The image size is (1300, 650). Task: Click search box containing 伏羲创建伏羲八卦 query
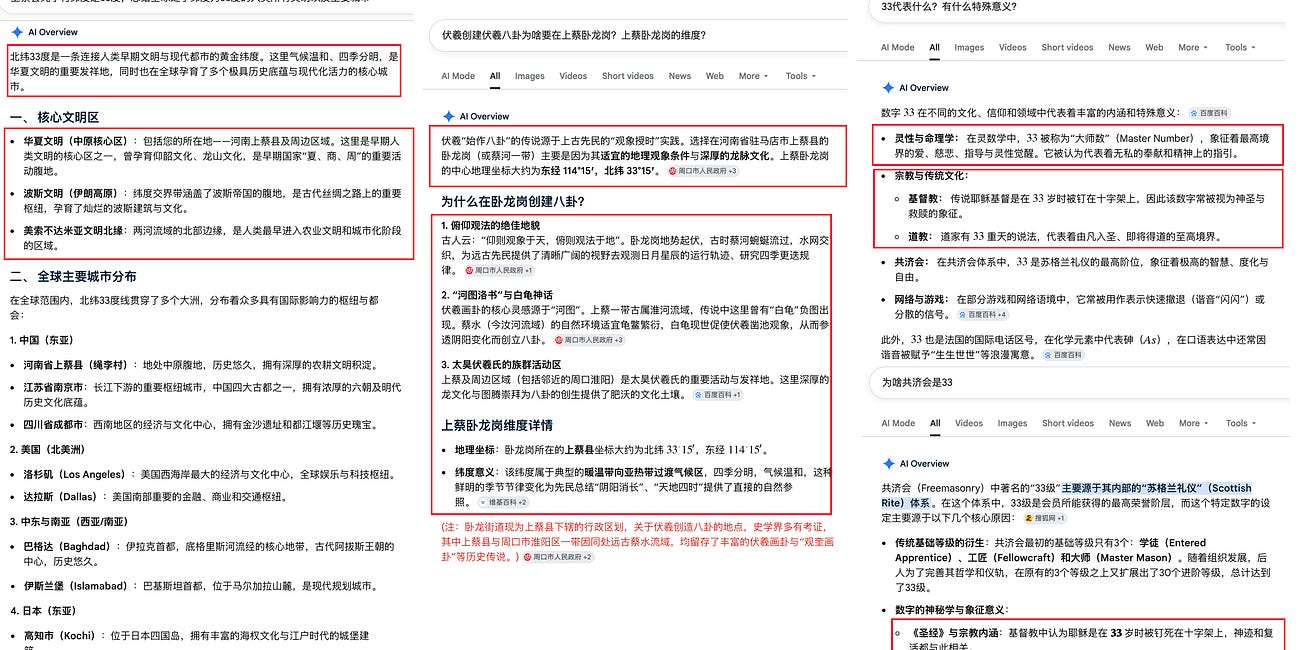[638, 35]
